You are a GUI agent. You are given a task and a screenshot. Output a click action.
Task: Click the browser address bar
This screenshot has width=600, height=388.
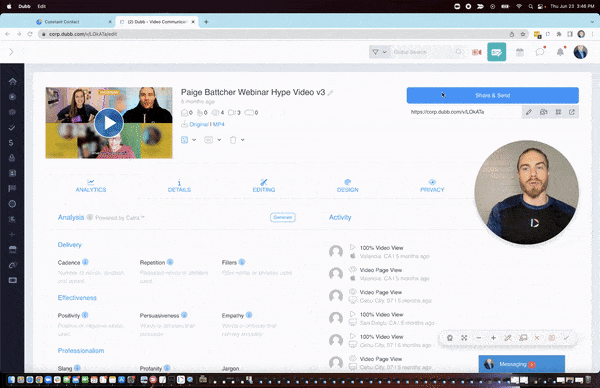click(x=283, y=34)
